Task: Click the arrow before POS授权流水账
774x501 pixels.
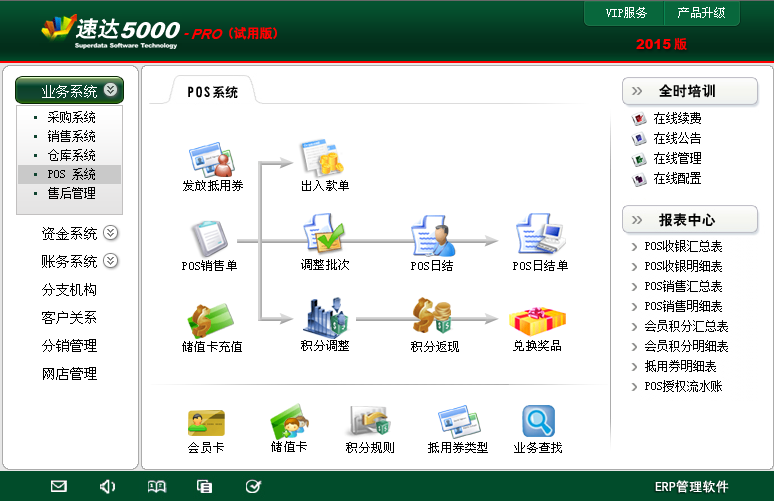Action: click(x=634, y=387)
